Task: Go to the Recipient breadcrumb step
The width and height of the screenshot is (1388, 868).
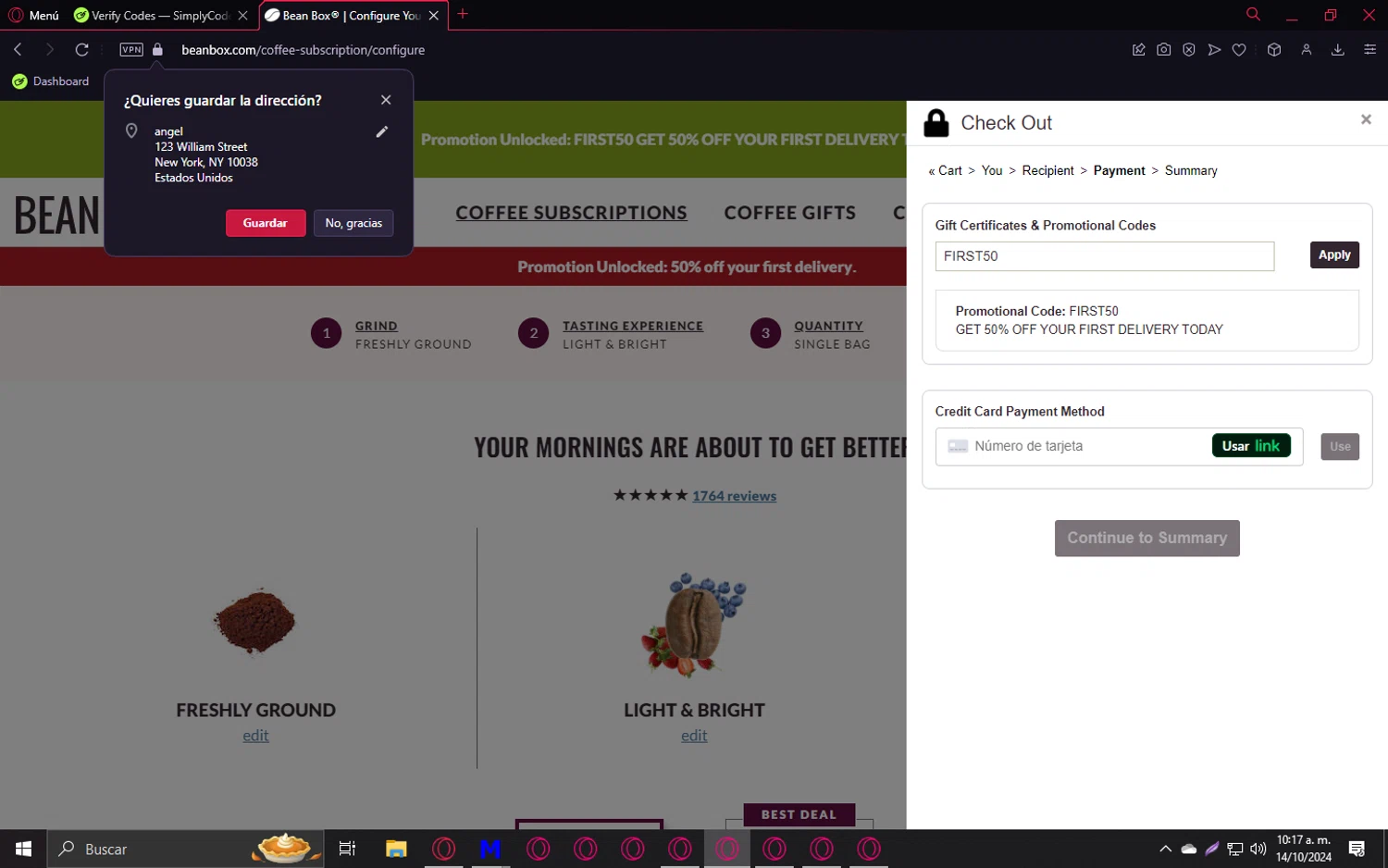Action: (x=1047, y=170)
